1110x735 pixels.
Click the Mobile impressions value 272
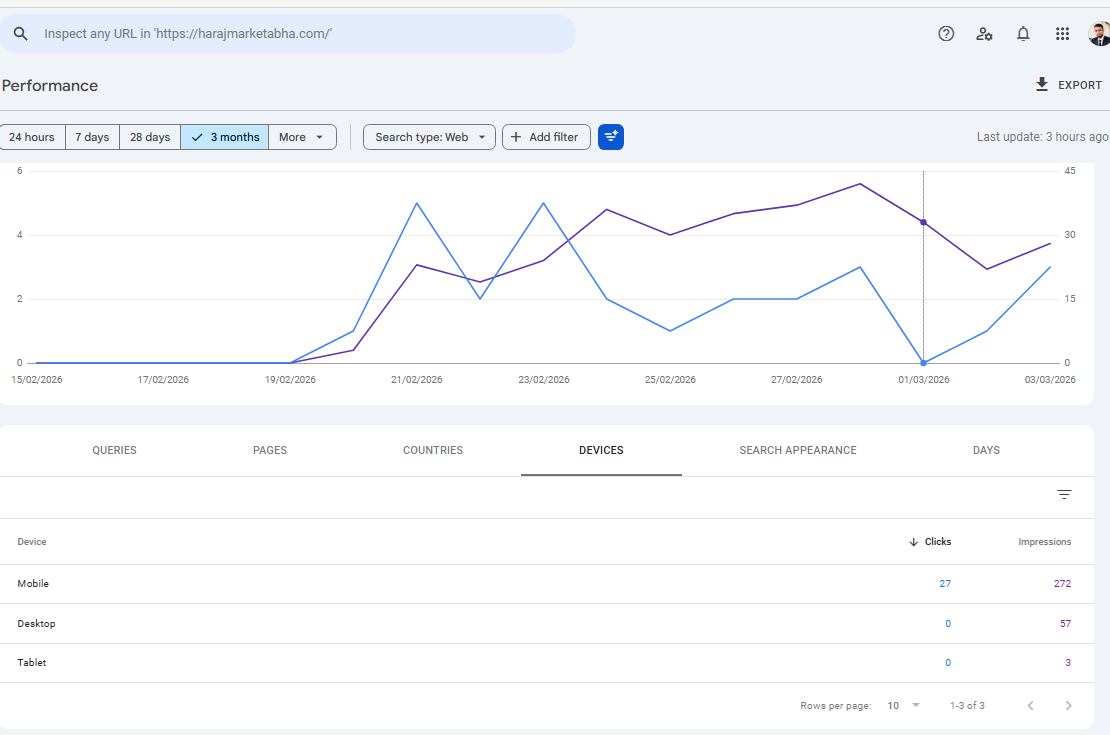click(1062, 583)
